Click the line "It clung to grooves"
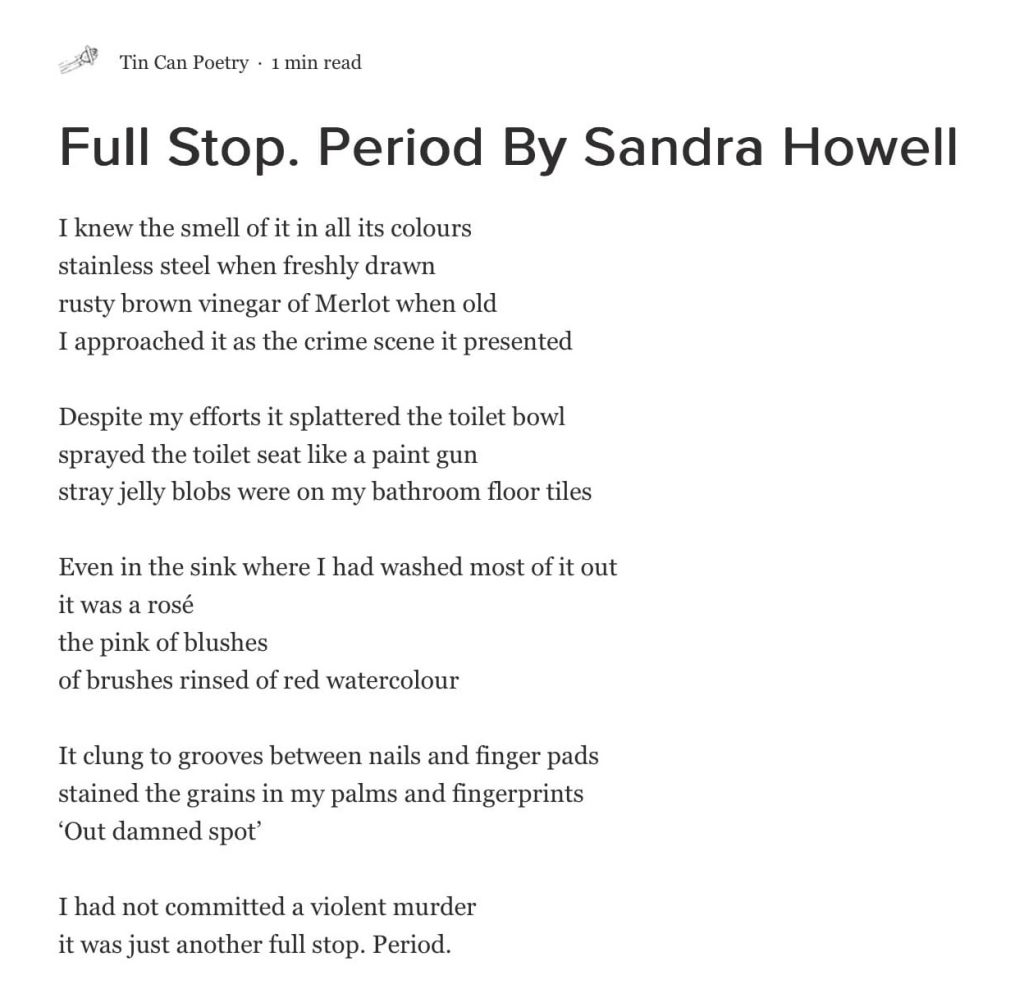Image resolution: width=1024 pixels, height=989 pixels. (328, 756)
